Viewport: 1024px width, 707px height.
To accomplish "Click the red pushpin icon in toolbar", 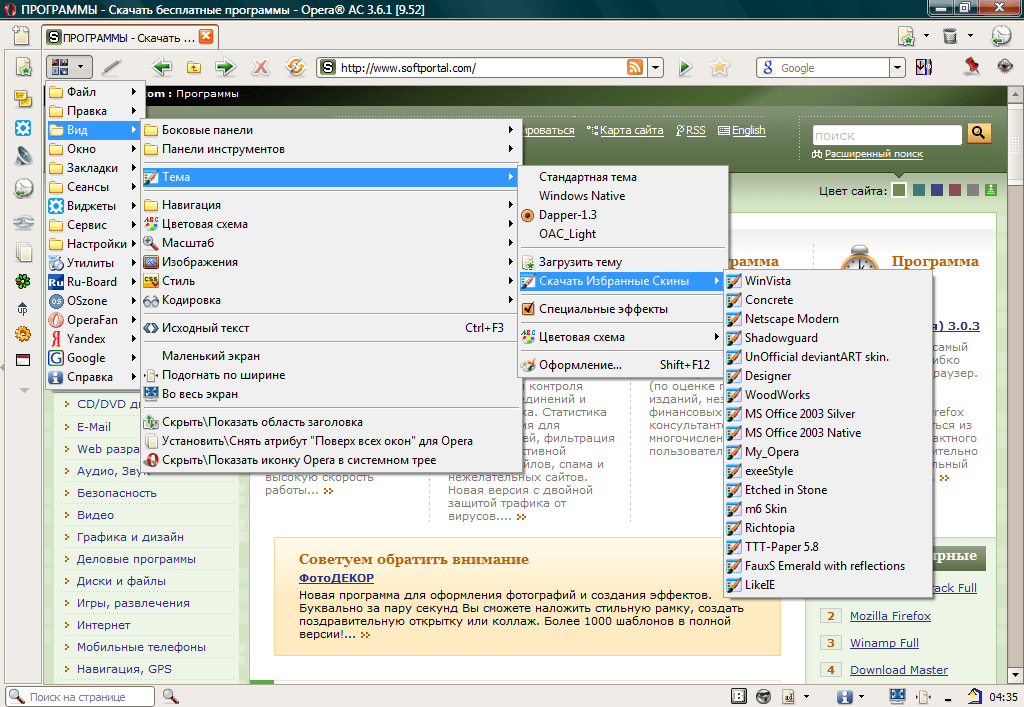I will click(972, 66).
